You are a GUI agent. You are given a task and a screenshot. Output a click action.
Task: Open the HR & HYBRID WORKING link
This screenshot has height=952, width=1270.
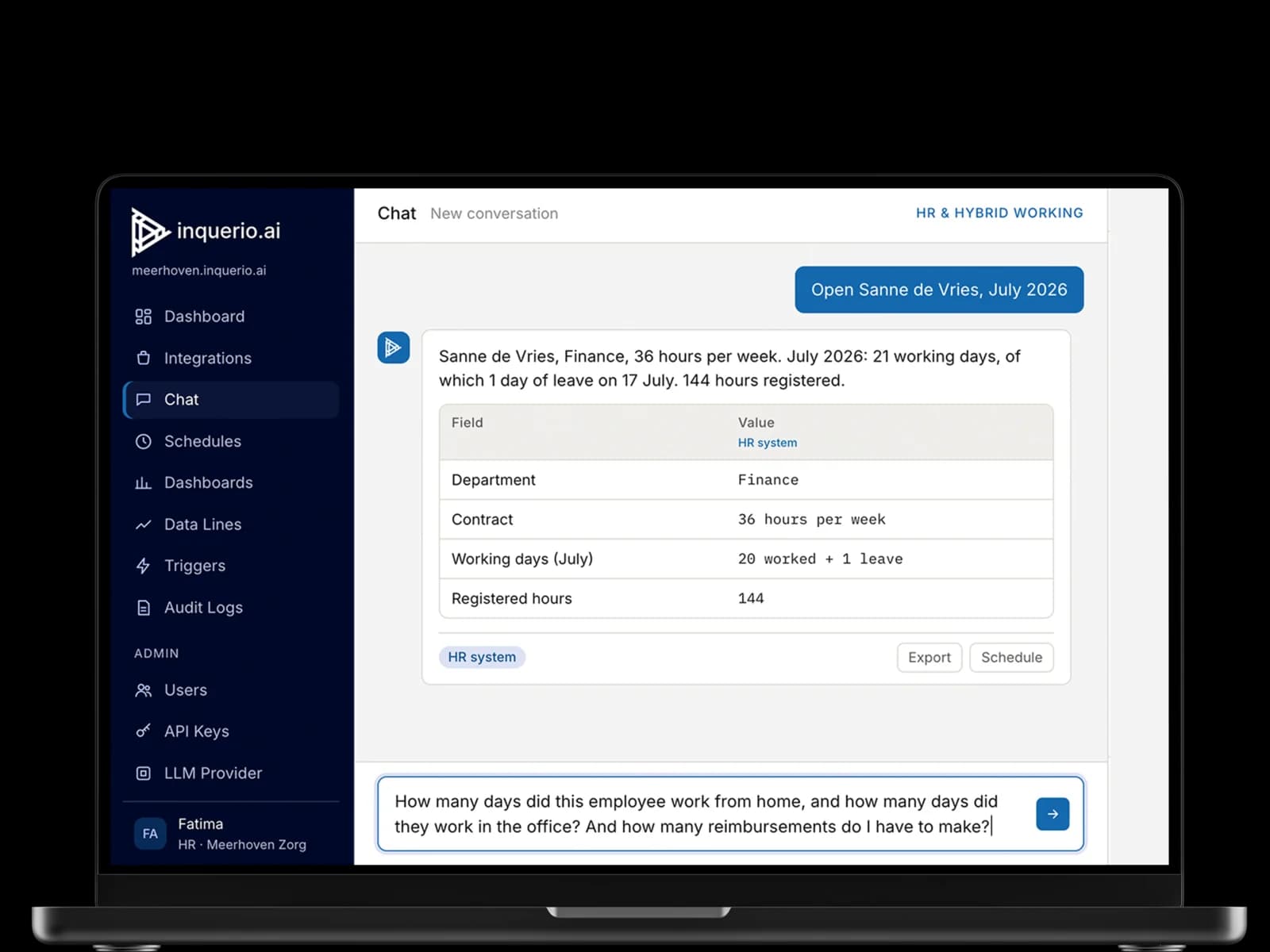point(999,213)
